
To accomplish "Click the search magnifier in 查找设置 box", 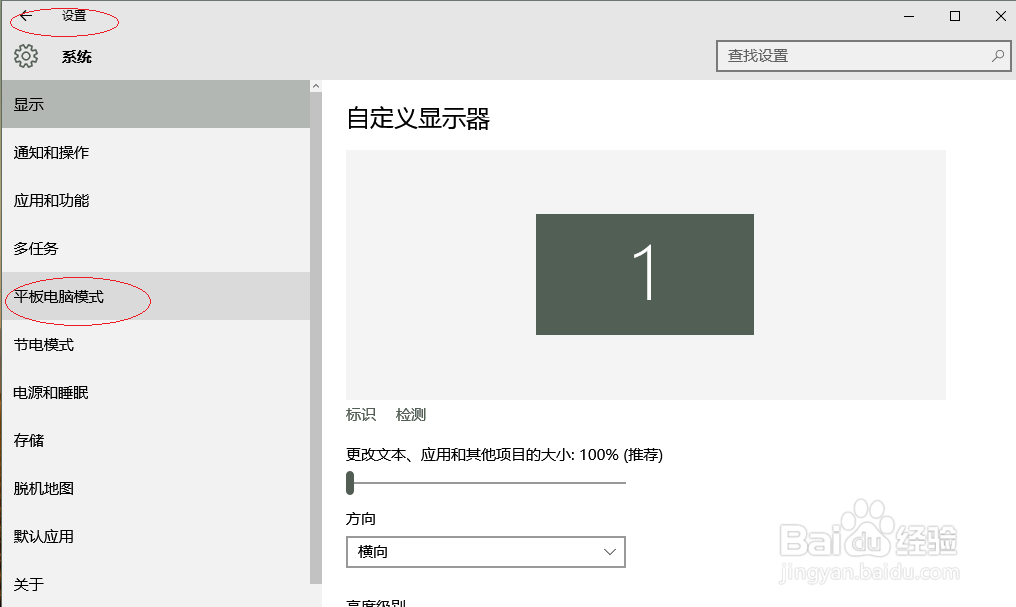I will point(997,56).
